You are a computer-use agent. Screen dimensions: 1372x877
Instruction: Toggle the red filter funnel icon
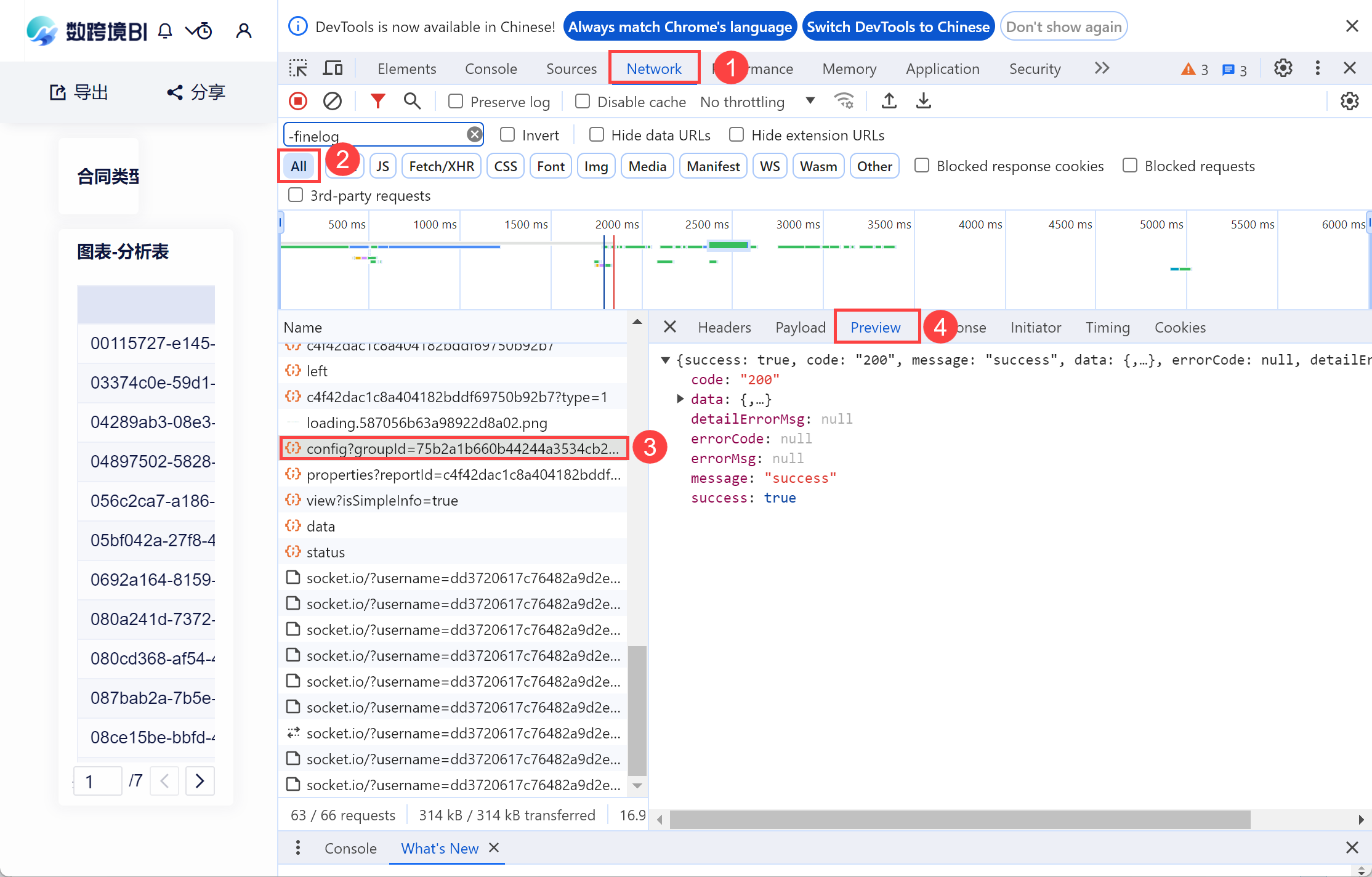(377, 101)
